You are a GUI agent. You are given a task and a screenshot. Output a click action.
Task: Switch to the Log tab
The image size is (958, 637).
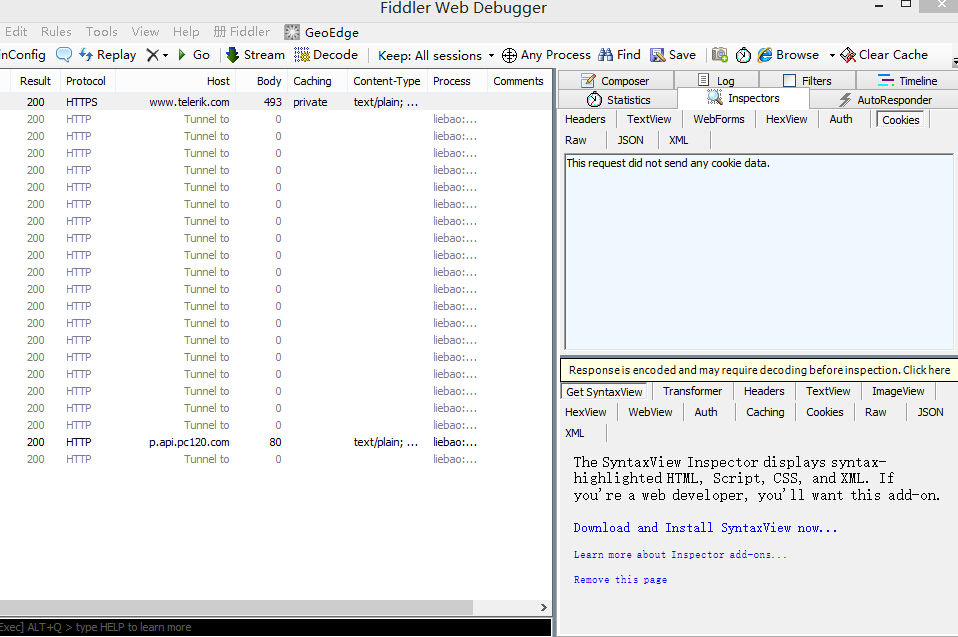(716, 81)
